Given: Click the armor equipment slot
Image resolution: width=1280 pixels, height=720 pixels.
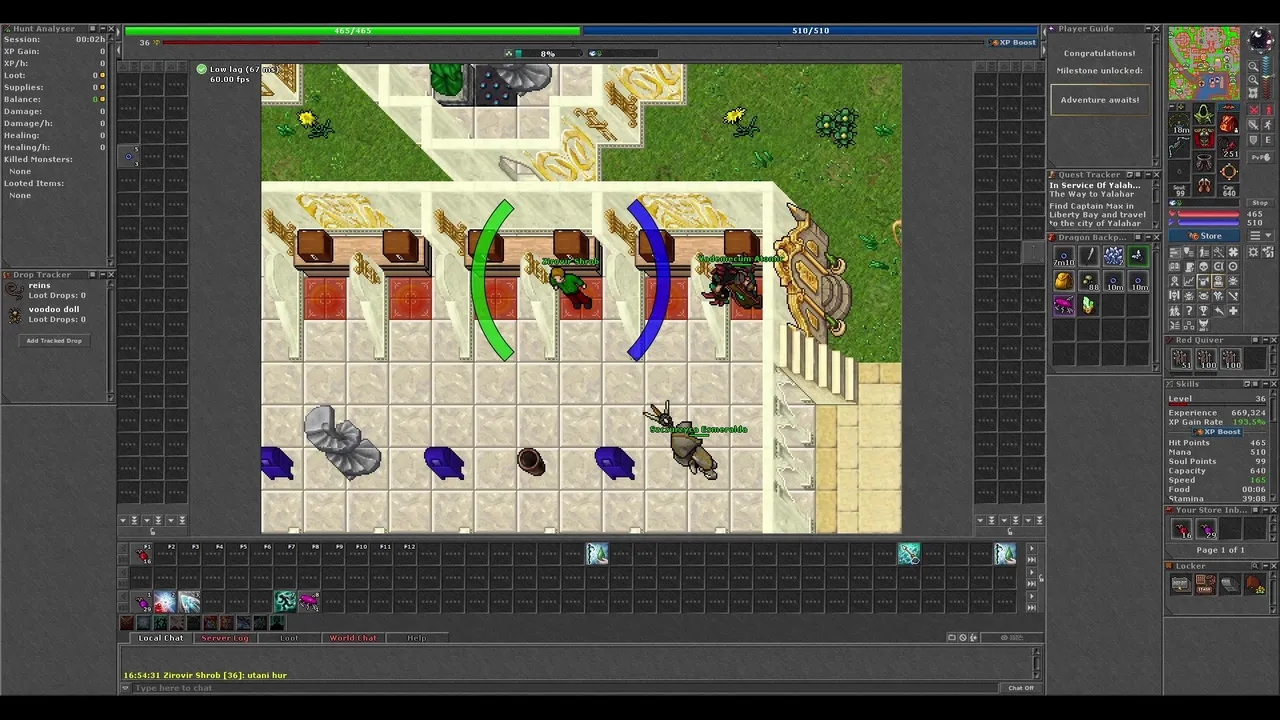Looking at the screenshot, I should coord(1204,138).
